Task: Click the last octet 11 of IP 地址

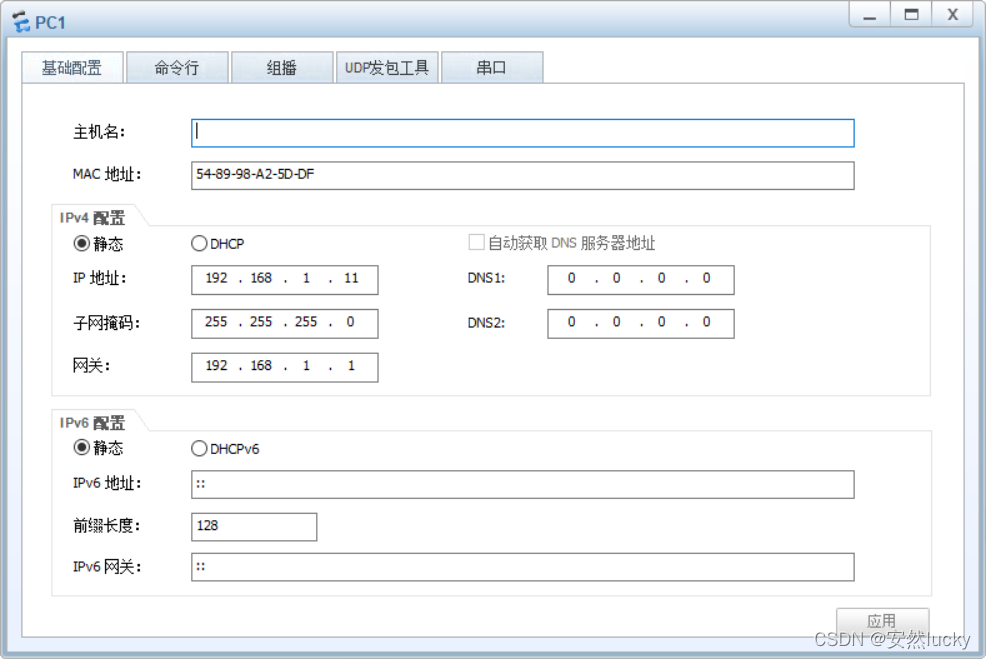Action: tap(351, 279)
